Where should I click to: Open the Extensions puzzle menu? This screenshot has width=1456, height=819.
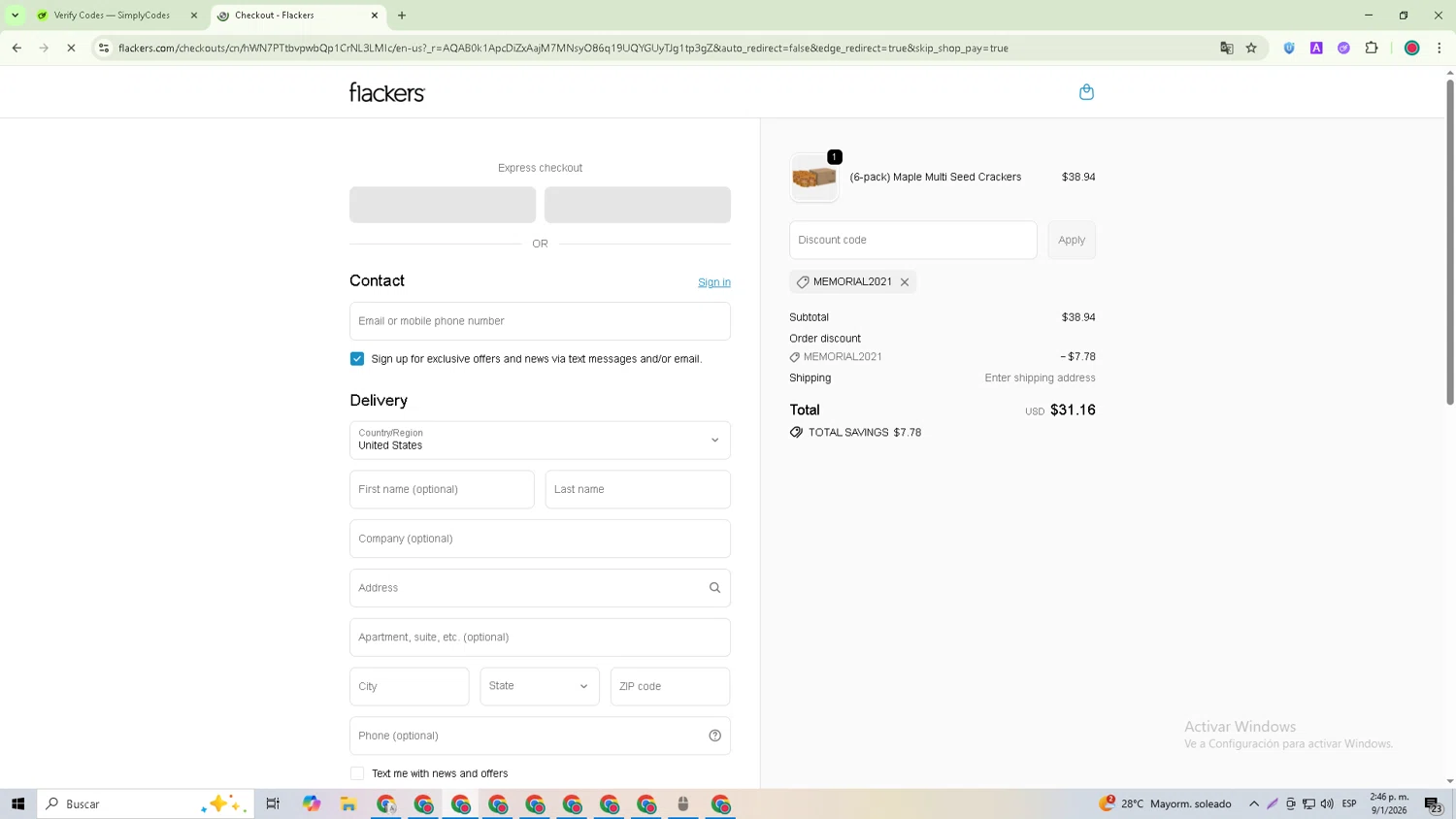click(1372, 48)
